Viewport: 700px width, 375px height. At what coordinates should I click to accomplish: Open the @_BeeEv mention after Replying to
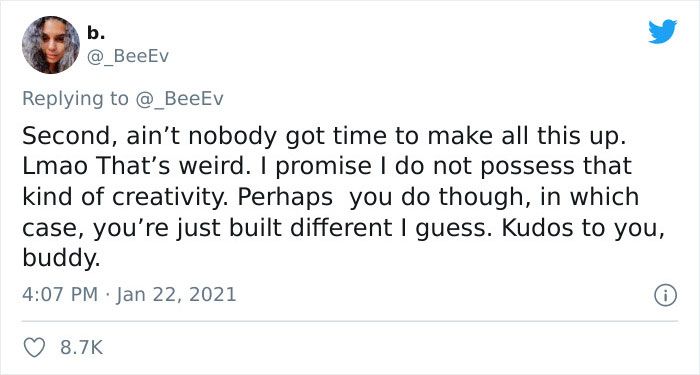click(179, 99)
